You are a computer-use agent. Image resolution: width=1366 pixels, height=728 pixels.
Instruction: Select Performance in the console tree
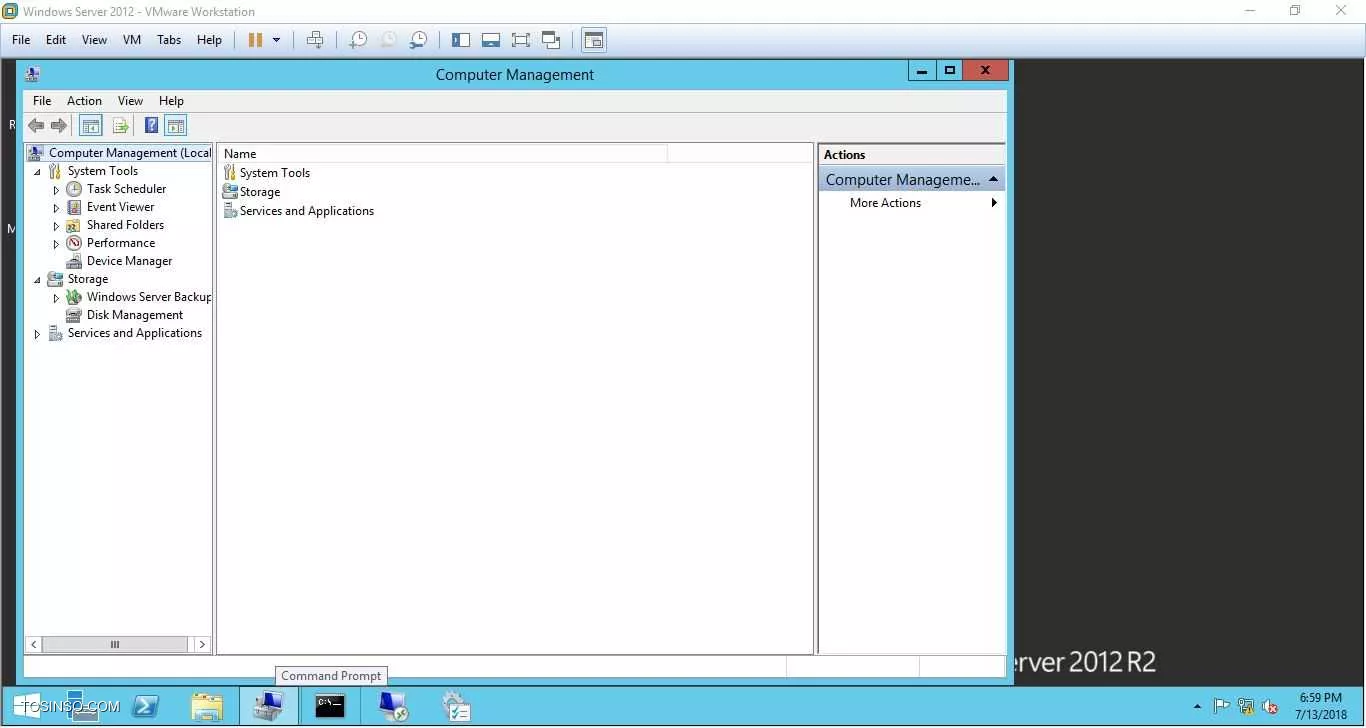point(120,243)
